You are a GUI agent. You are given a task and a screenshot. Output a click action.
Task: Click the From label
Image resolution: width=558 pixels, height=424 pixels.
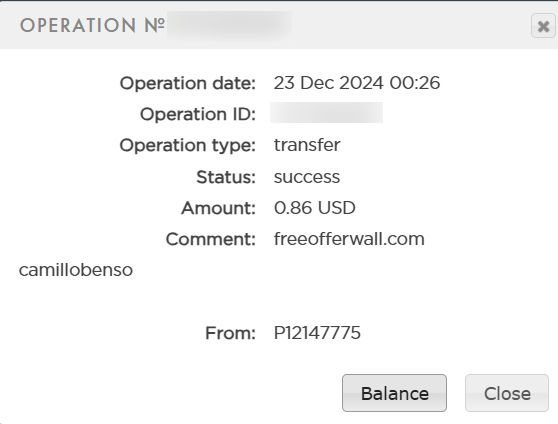230,333
